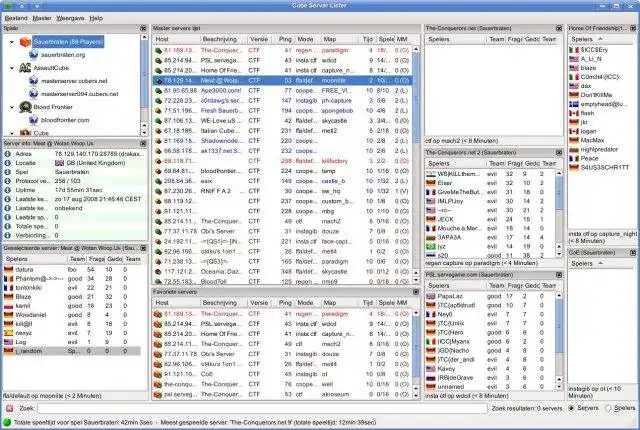Image resolution: width=640 pixels, height=430 pixels.
Task: Click flag icon next to player nexyz
Action: [9, 333]
